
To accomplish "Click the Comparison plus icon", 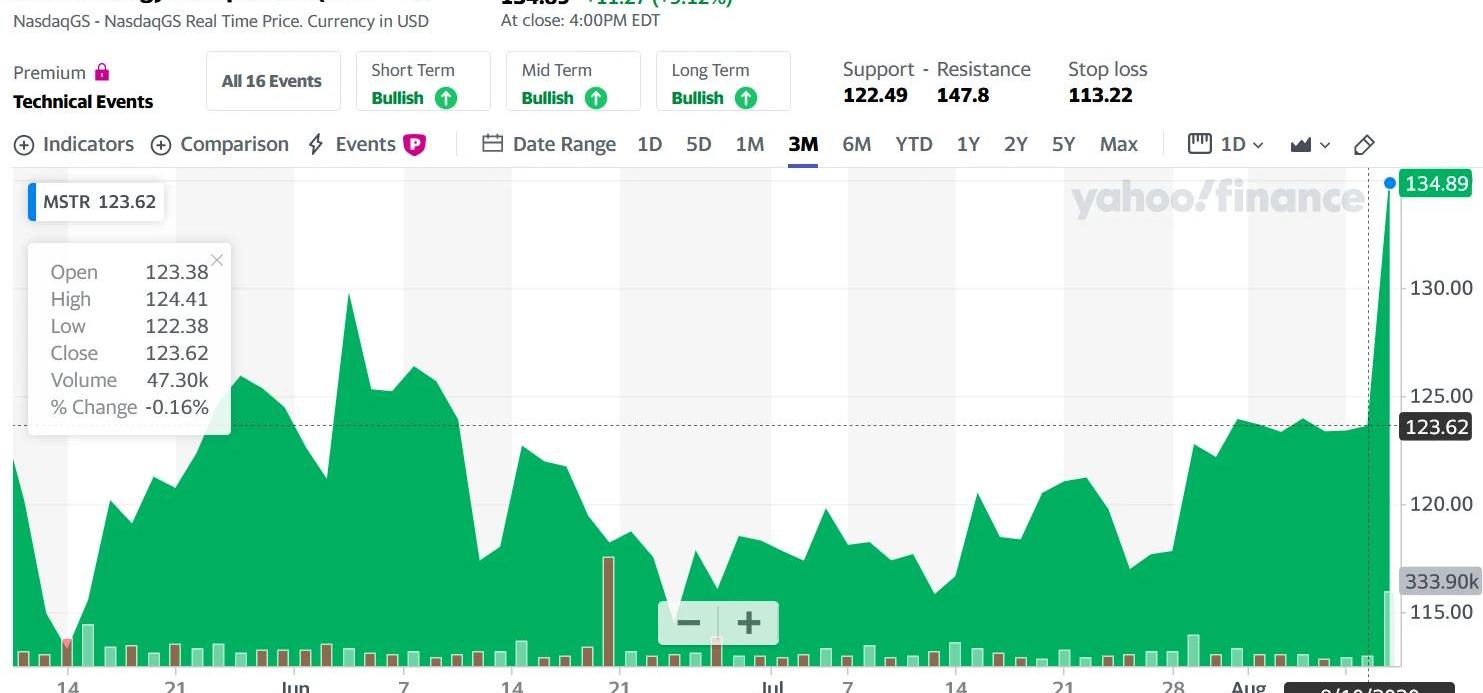I will (161, 145).
